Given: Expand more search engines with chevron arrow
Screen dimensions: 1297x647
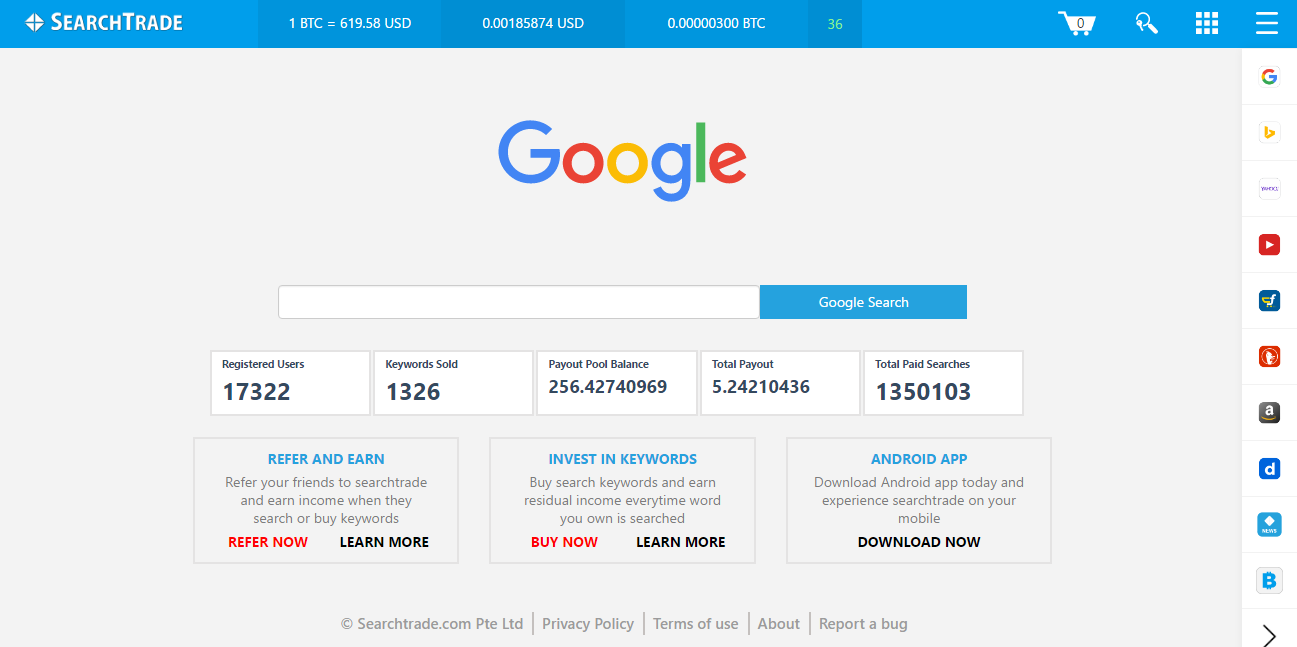Looking at the screenshot, I should (1269, 634).
